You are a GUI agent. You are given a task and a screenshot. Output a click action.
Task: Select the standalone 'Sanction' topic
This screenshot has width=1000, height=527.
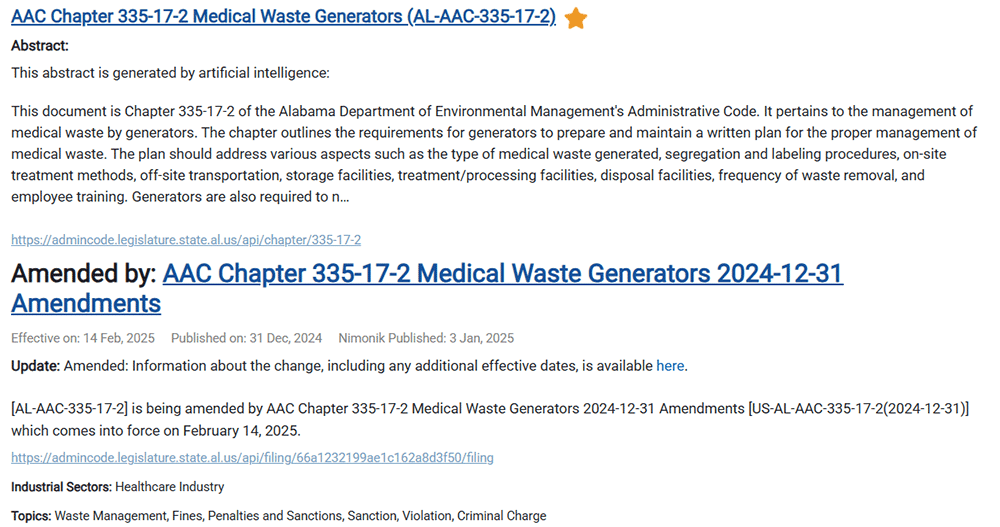[371, 516]
